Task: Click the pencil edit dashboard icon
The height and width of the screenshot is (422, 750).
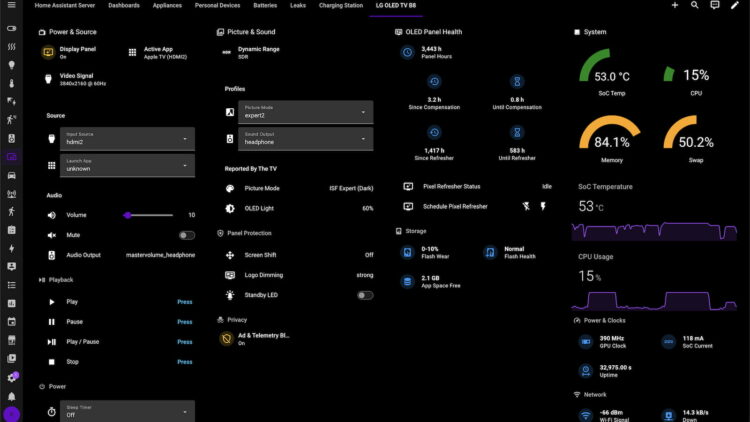Action: 735,5
